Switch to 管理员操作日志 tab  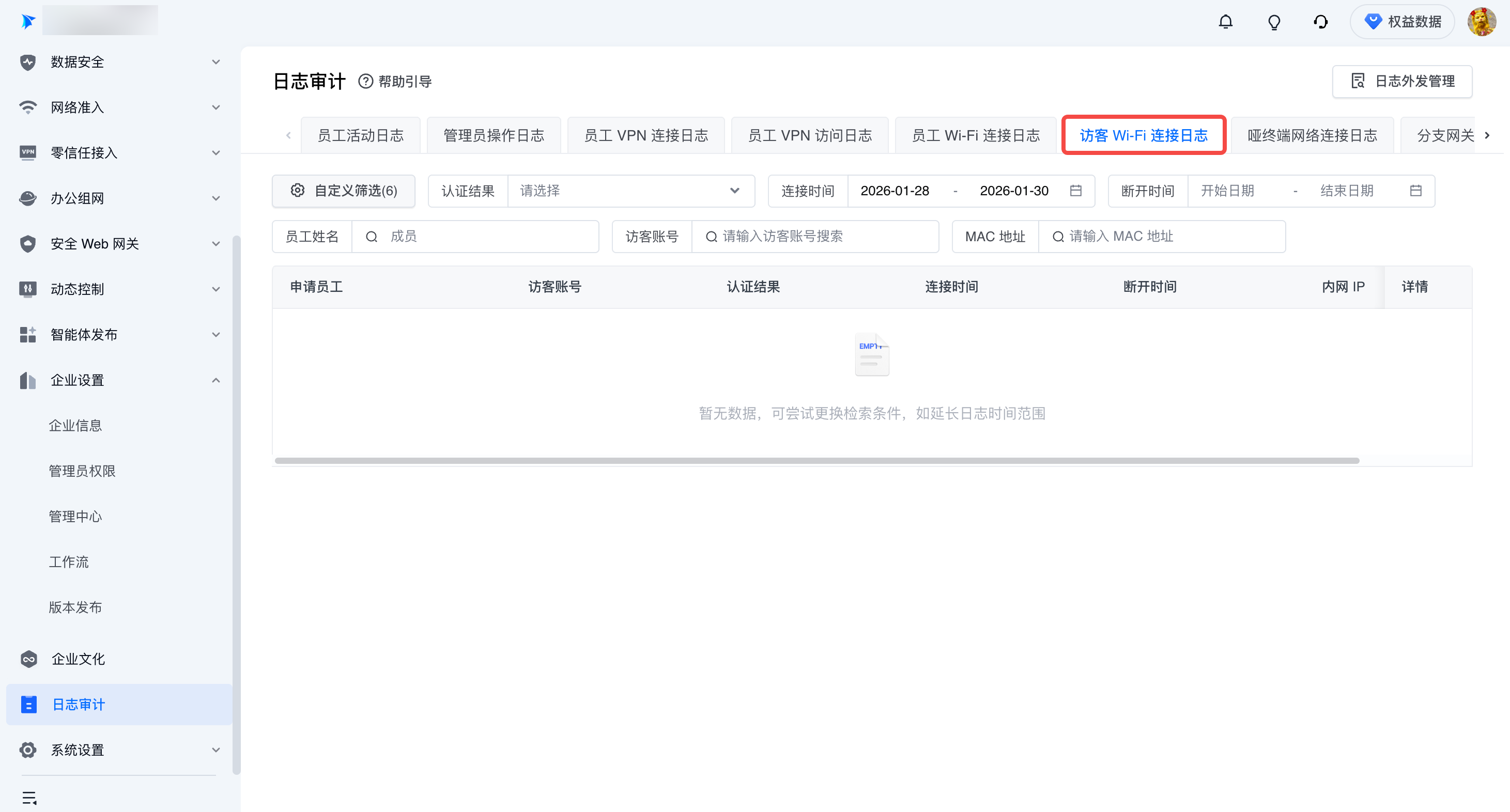point(494,135)
